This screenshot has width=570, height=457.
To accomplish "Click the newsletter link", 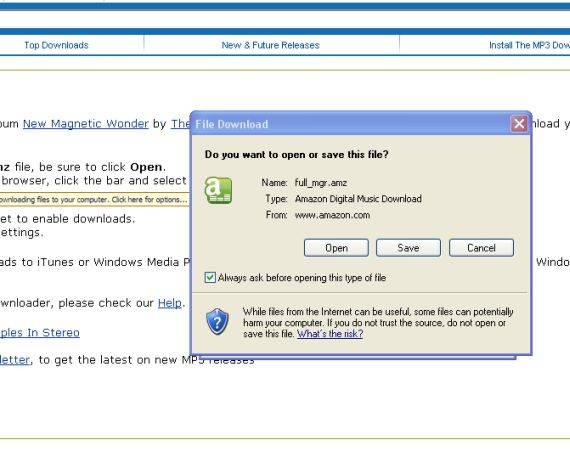I will tap(15, 360).
